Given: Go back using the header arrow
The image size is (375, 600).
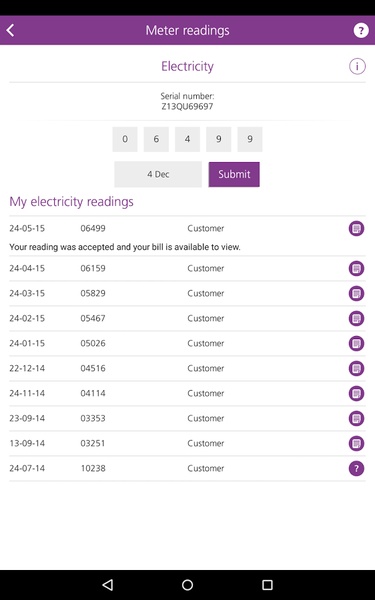Looking at the screenshot, I should pyautogui.click(x=10, y=30).
